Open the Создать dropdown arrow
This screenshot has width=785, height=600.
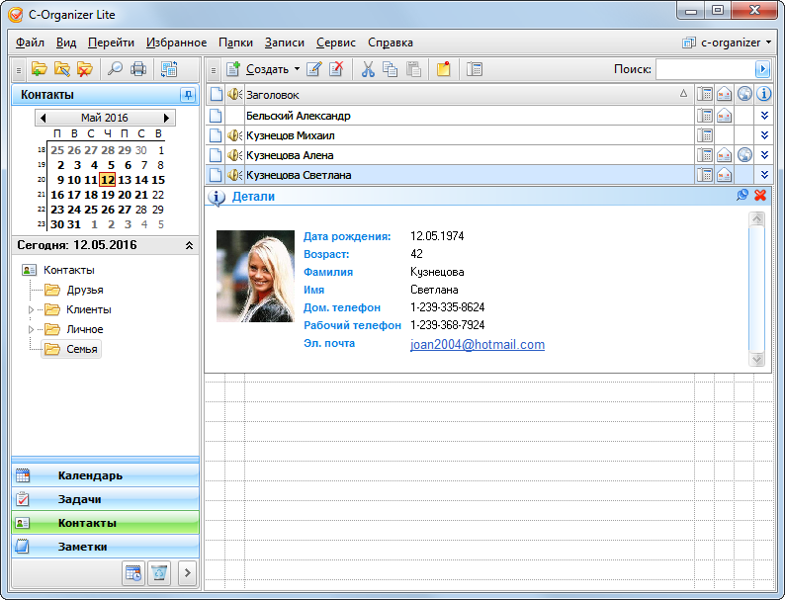coord(297,70)
